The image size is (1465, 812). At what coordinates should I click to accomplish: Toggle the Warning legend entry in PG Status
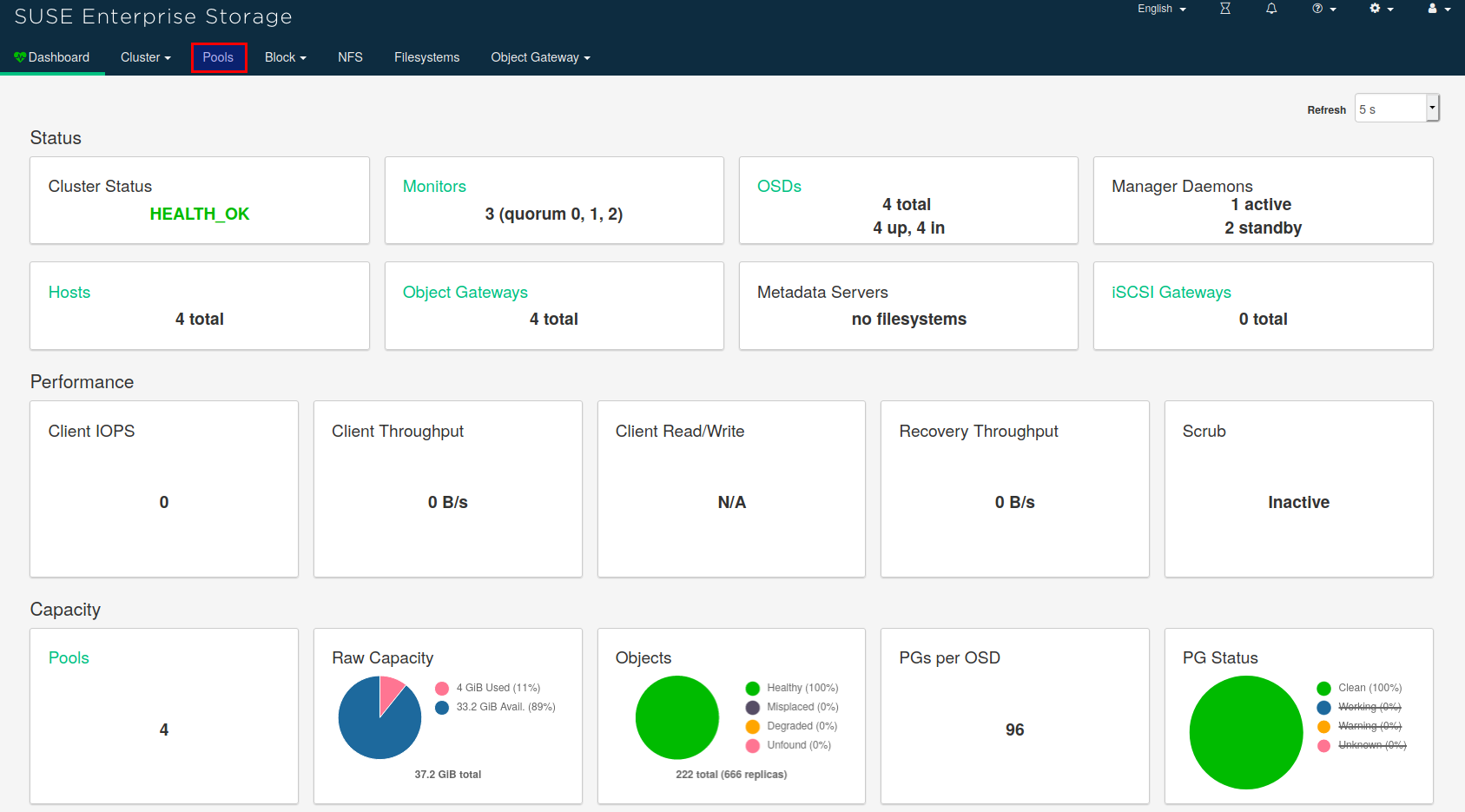point(1369,726)
